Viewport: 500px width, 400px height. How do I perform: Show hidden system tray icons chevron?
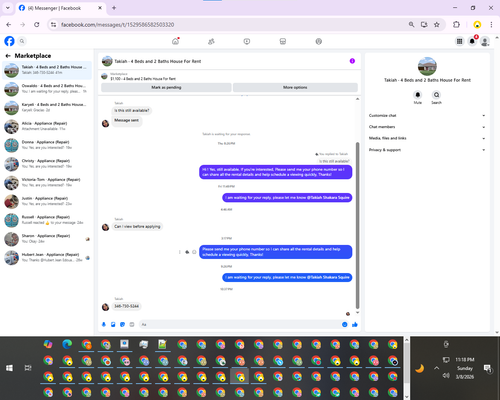436,368
